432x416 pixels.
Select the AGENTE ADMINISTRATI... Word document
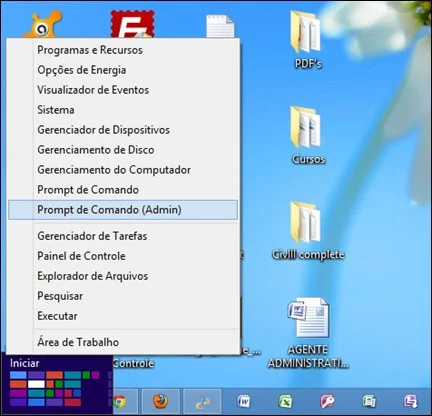coord(308,333)
